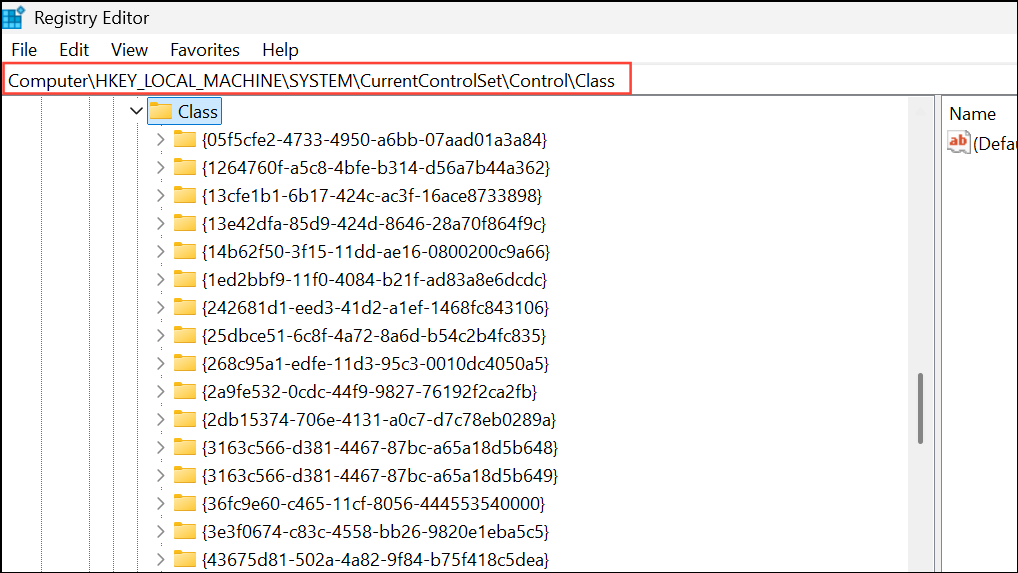Screen dimensions: 1018x573
Task: Expand the {2db15374-706e-4131-a0c7-d7c78eb0289a} key
Action: (x=160, y=419)
